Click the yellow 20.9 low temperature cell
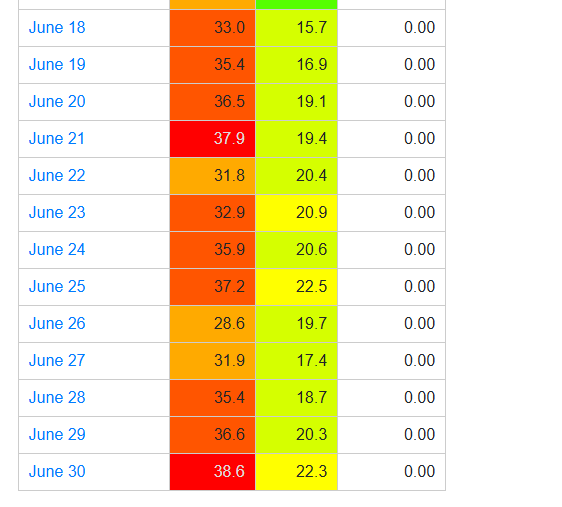This screenshot has width=562, height=507. 296,212
